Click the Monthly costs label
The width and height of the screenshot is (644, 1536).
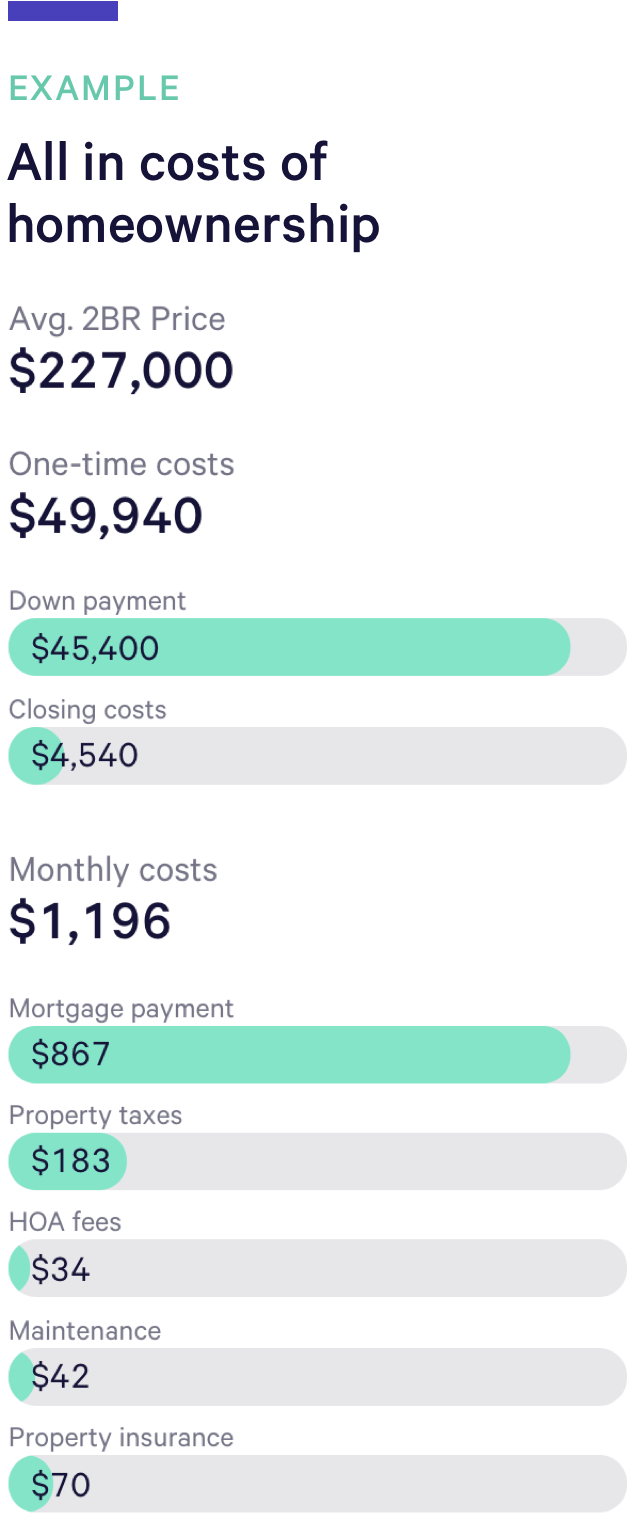[x=113, y=870]
